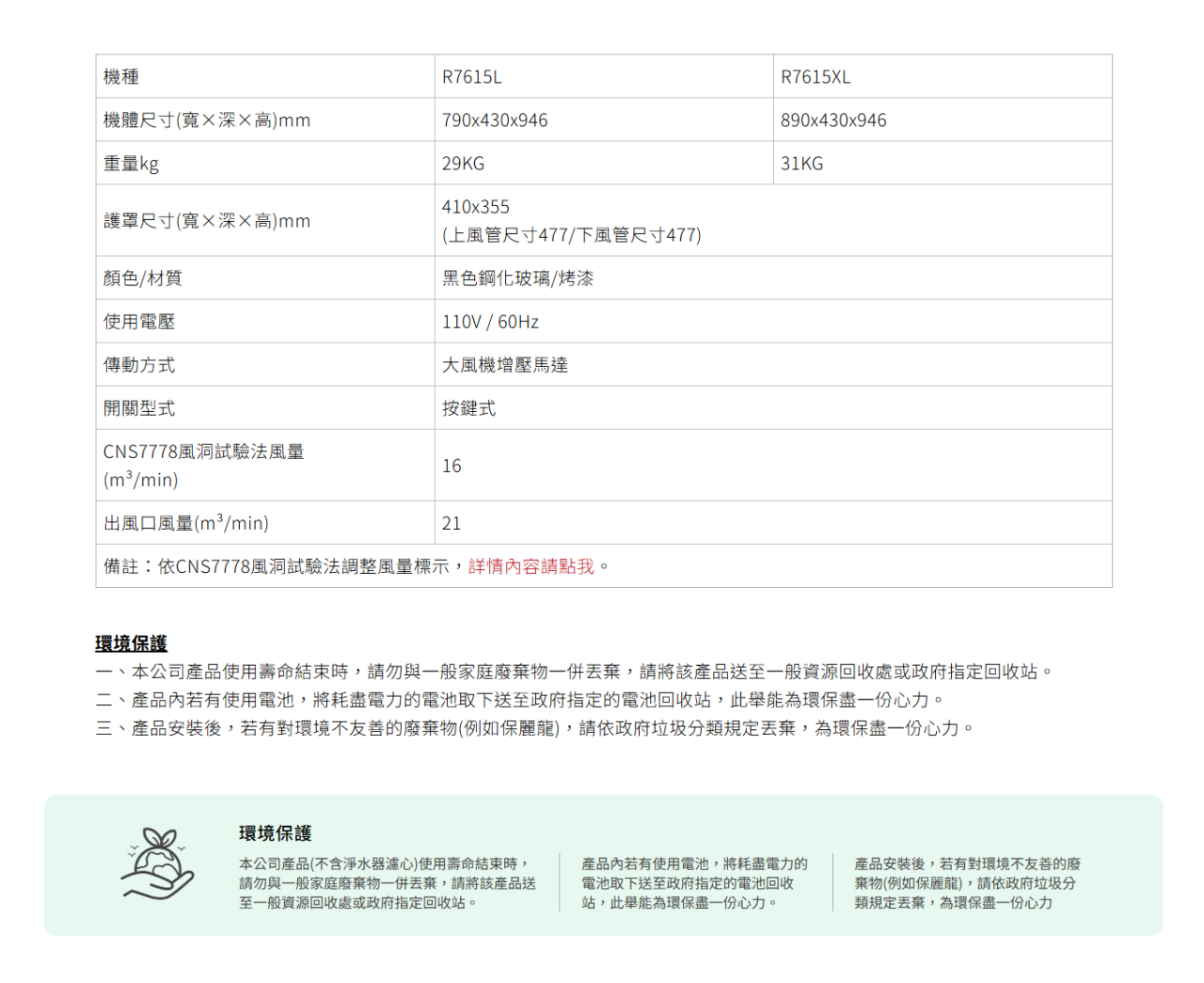This screenshot has width=1204, height=983.
Task: Click the 重量kg row label
Action: click(131, 164)
